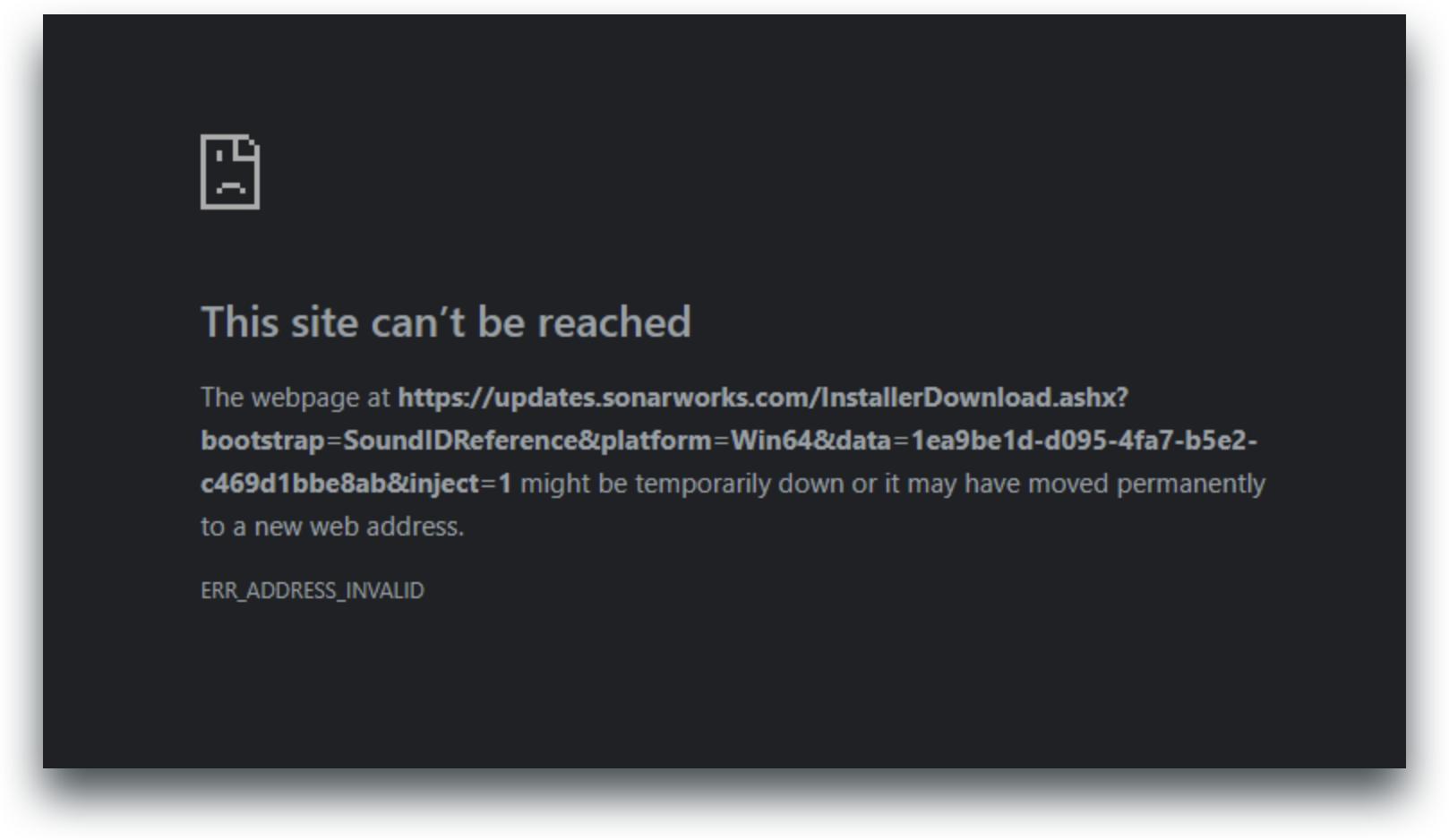Click the ERR_ADDRESS_INVALID error code
The image size is (1449, 840).
[x=313, y=591]
